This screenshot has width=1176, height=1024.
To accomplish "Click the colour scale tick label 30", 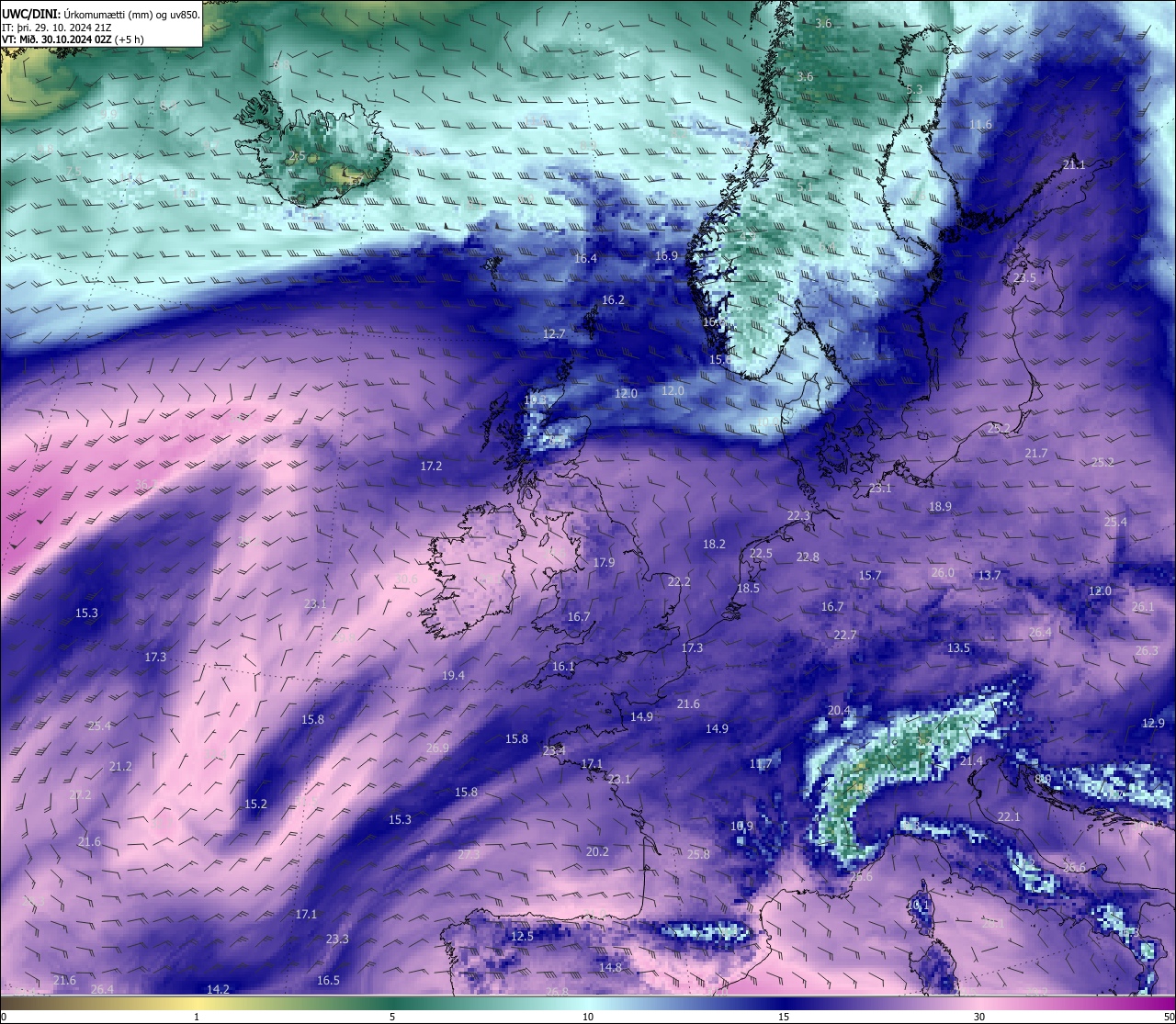I will click(x=979, y=1017).
